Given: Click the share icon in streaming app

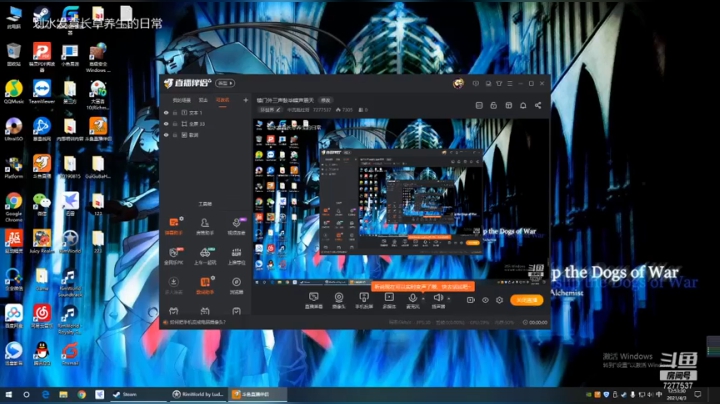Looking at the screenshot, I should (538, 106).
